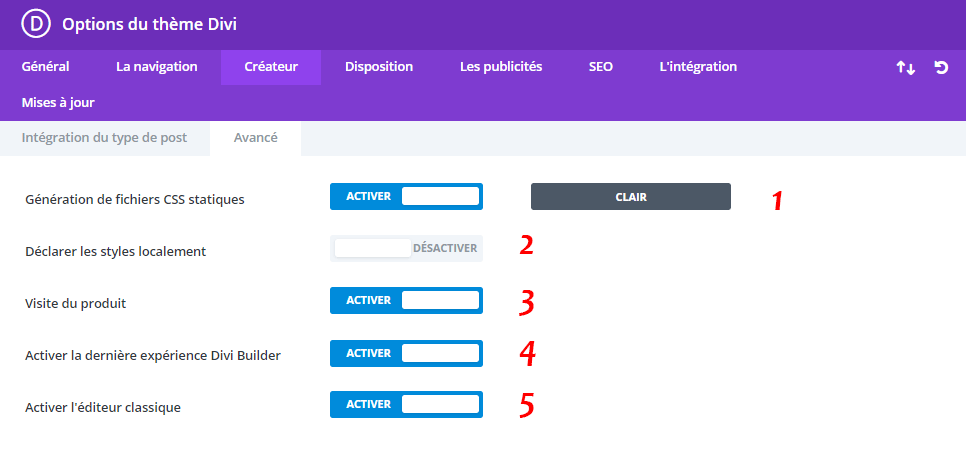
Task: Click the reset options circular arrow icon
Action: [941, 67]
